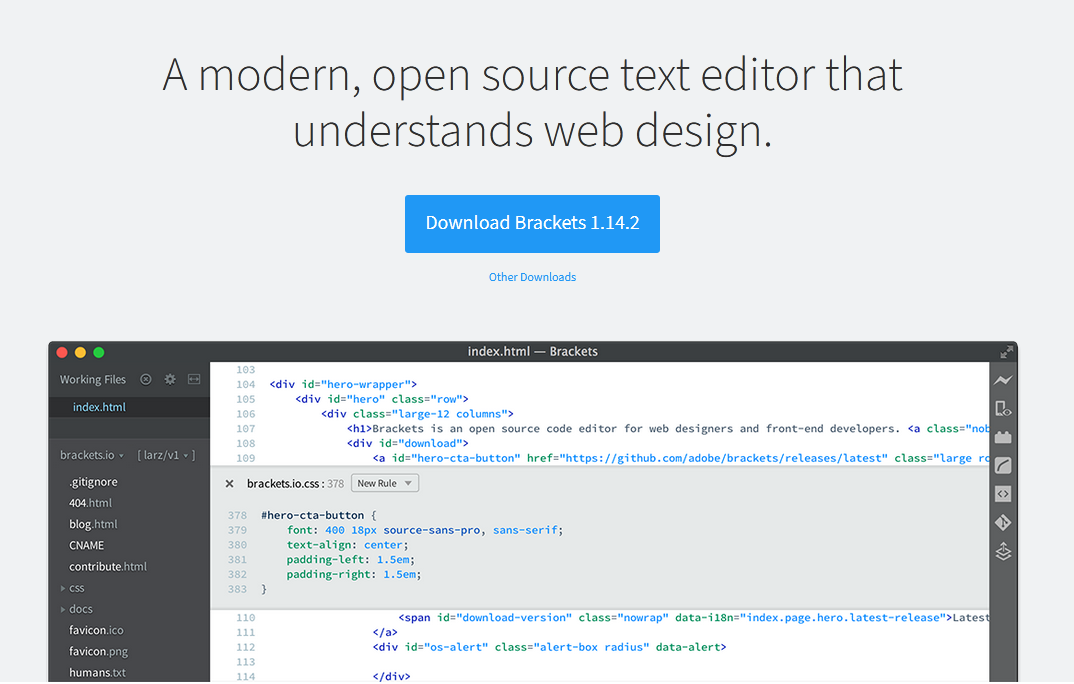
Task: Open the larz/v1 branch dropdown
Action: [x=165, y=455]
